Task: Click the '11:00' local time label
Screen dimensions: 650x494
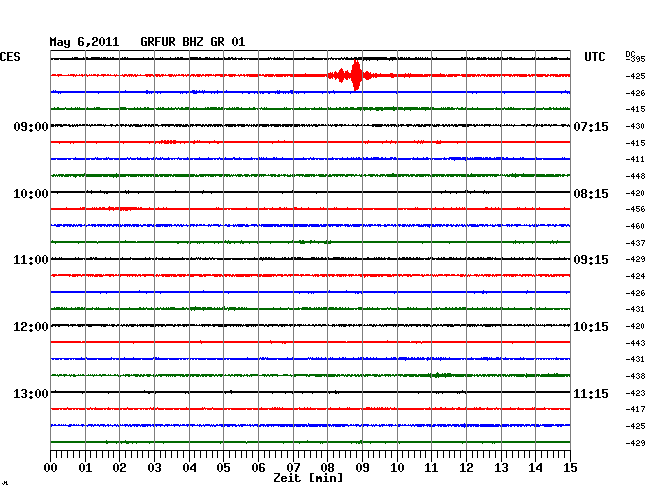Action: tap(31, 260)
